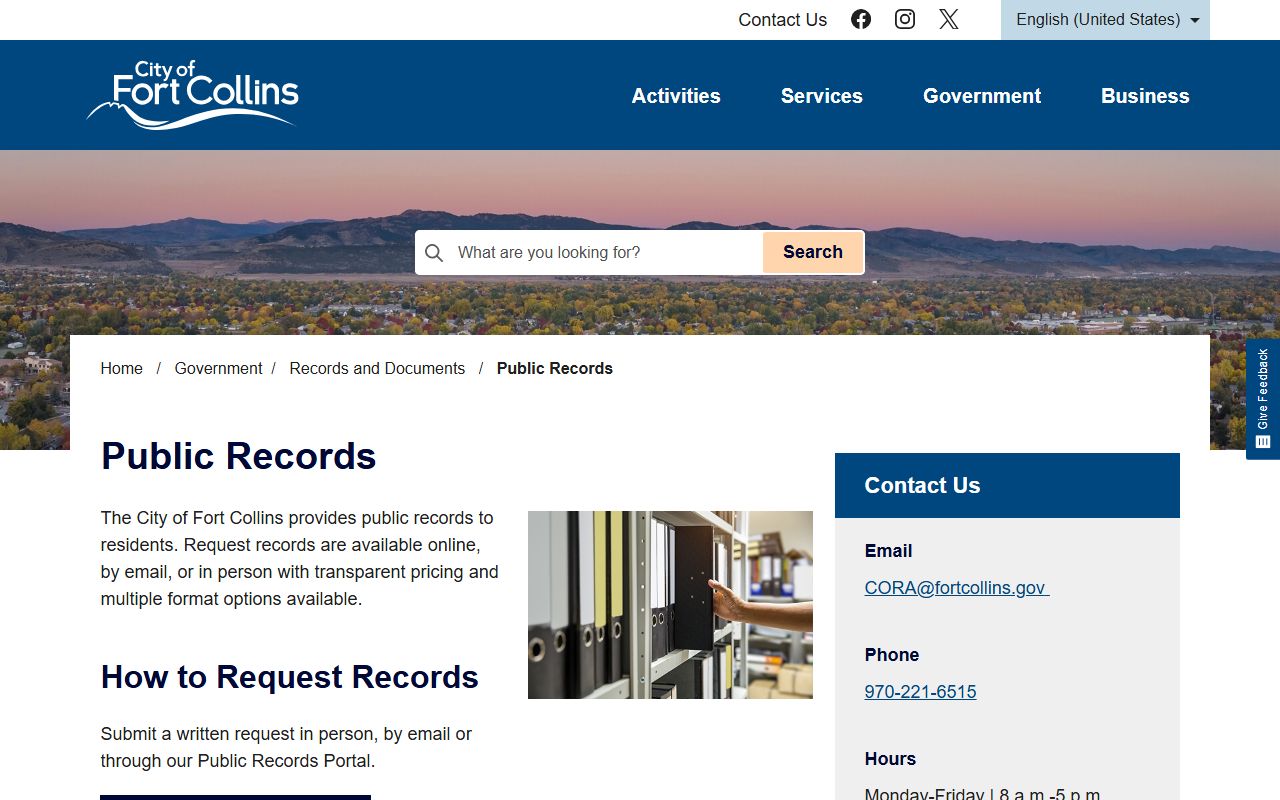Open the Instagram icon link
This screenshot has height=800, width=1280.
point(905,19)
